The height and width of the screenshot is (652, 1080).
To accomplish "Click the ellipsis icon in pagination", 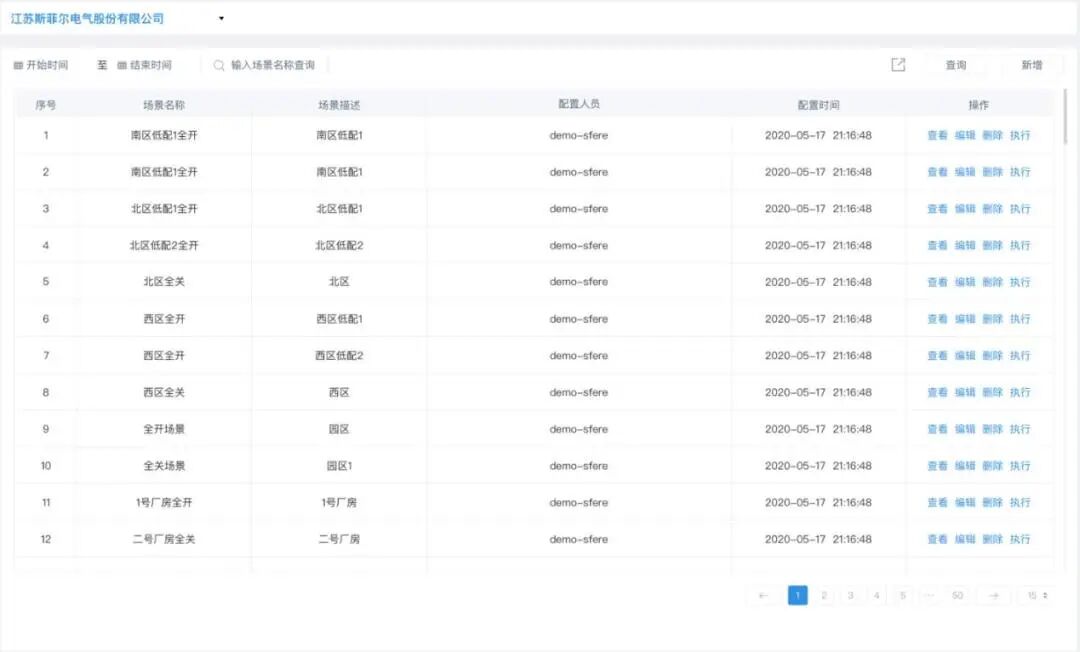I will 929,595.
